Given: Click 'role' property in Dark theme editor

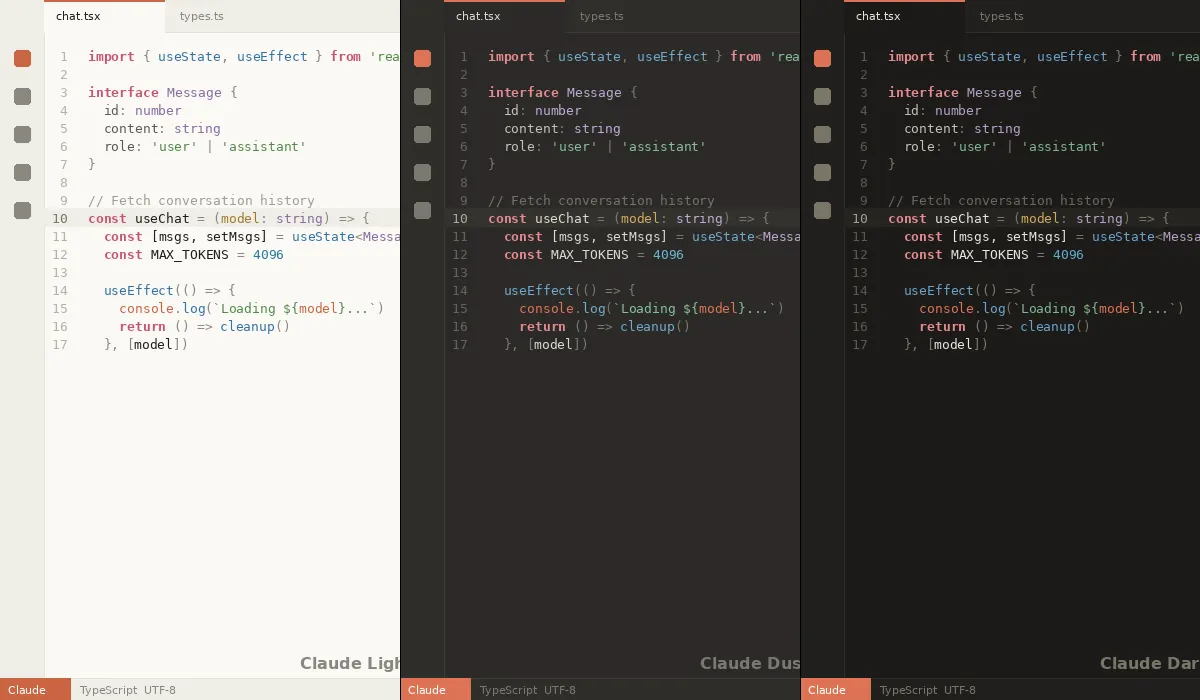Looking at the screenshot, I should 919,146.
